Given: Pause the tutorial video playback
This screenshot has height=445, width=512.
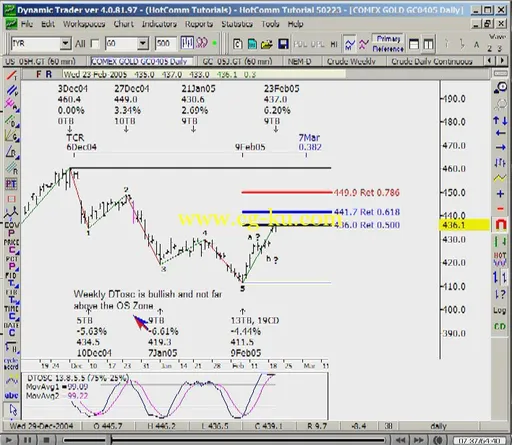Looking at the screenshot, I should pos(28,440).
